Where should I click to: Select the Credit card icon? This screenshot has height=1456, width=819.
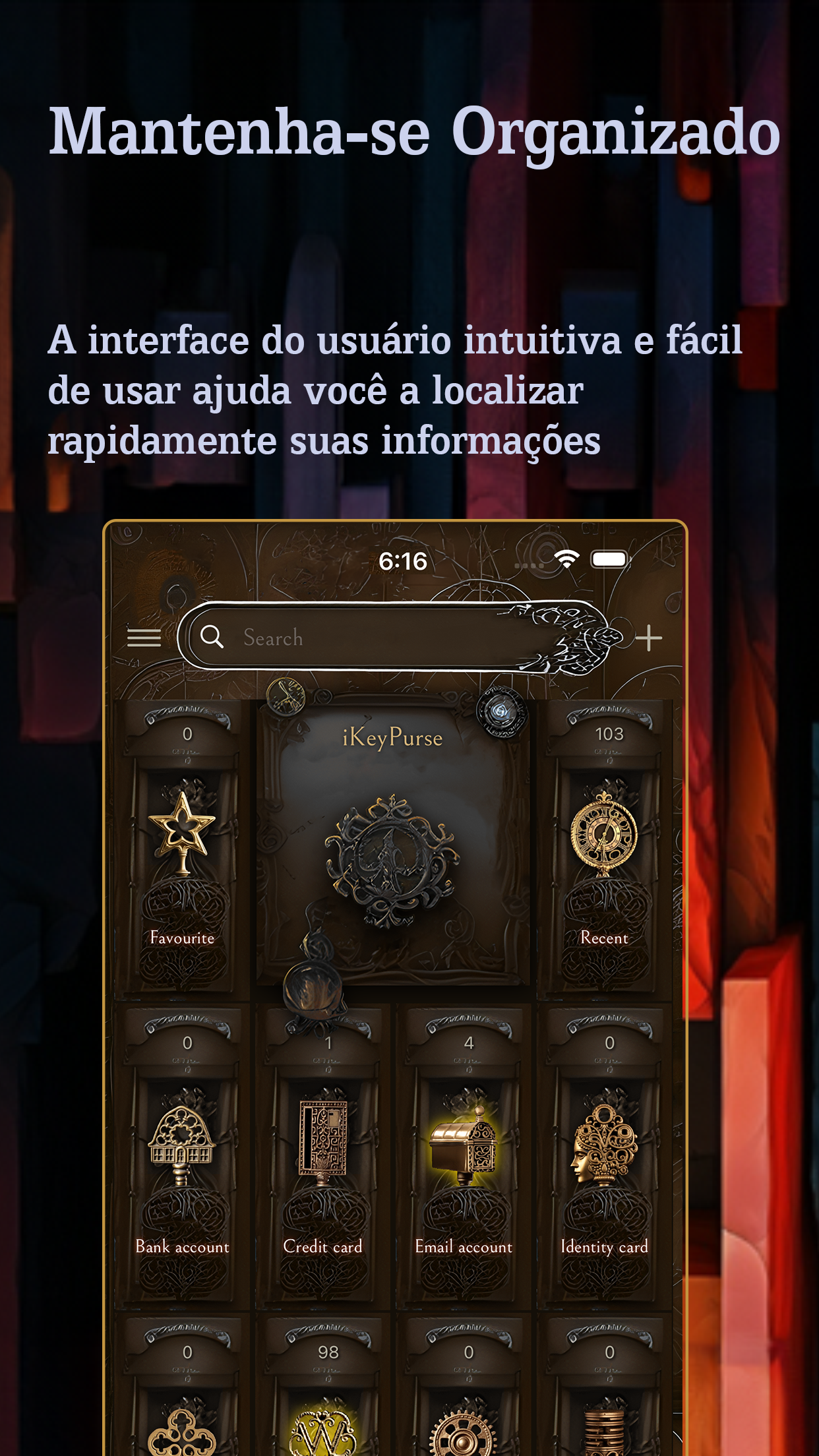pyautogui.click(x=323, y=1140)
